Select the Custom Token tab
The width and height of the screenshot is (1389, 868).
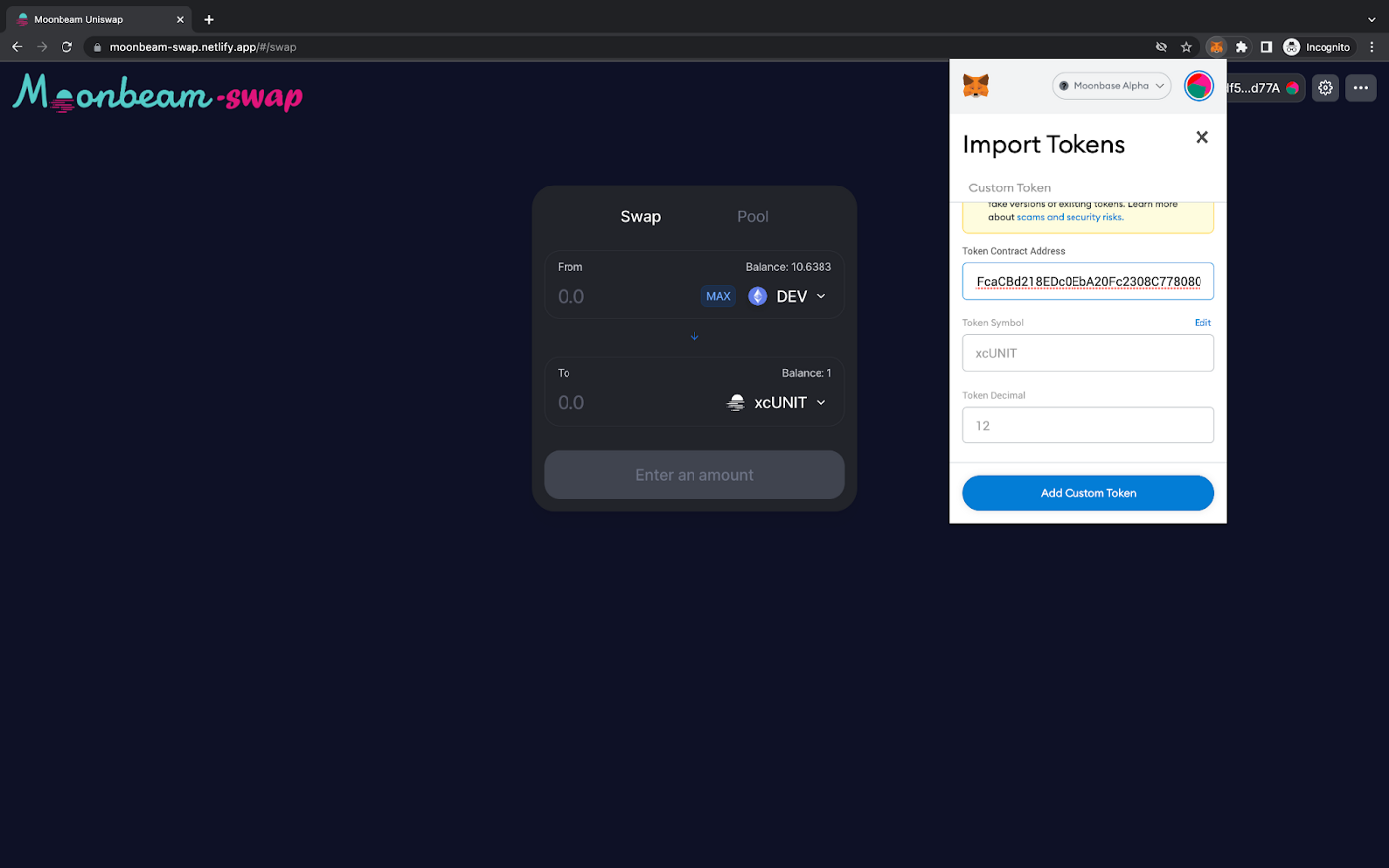tap(1009, 187)
